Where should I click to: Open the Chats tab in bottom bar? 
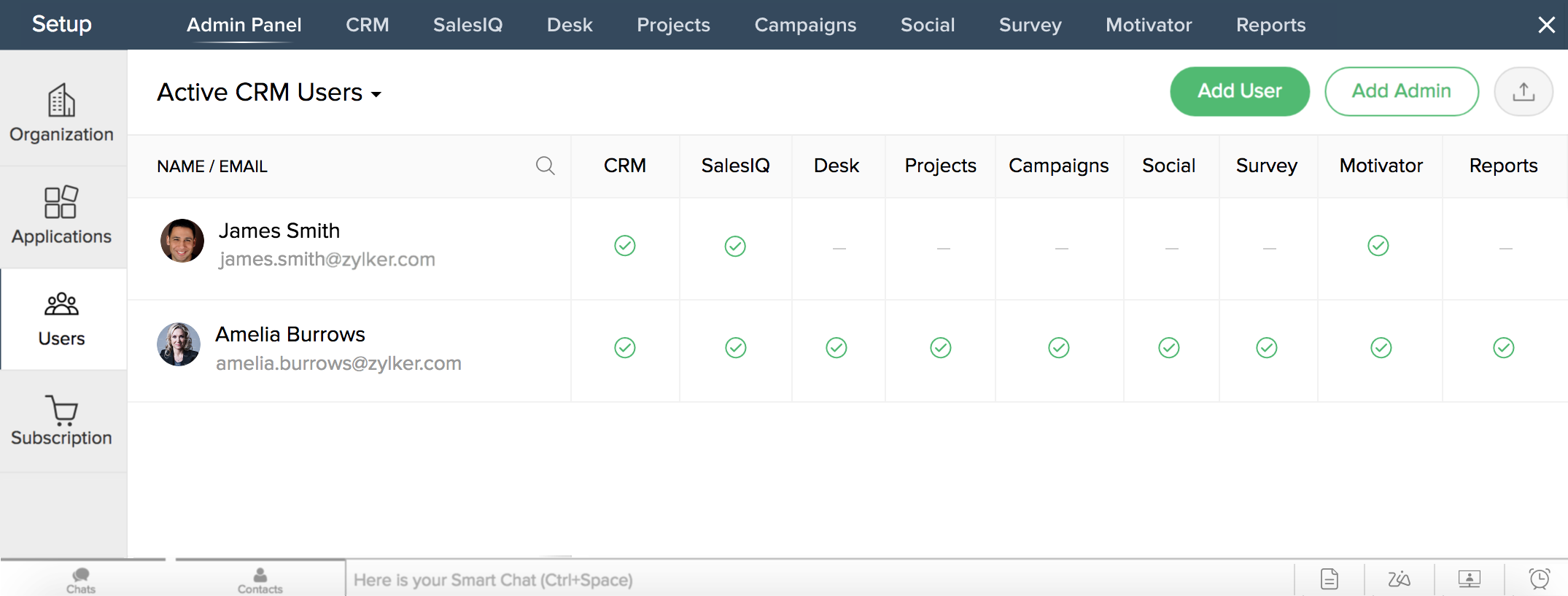point(81,581)
